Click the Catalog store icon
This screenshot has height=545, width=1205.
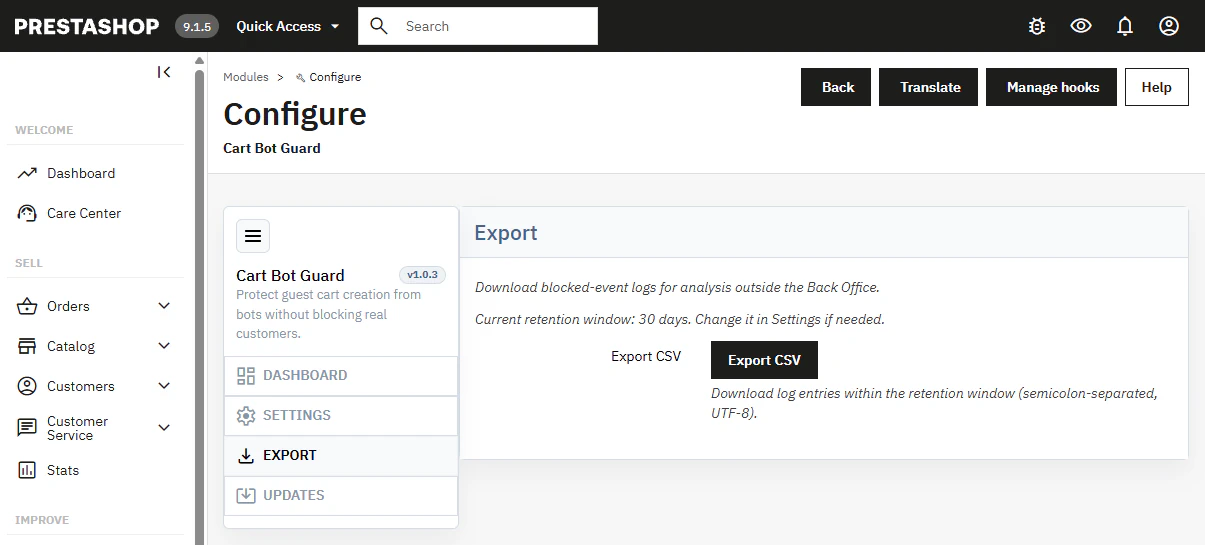pos(28,346)
